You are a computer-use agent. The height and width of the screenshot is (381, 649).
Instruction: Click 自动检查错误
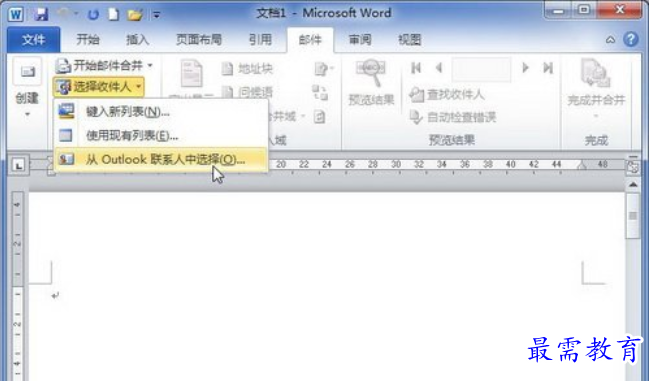(x=453, y=117)
